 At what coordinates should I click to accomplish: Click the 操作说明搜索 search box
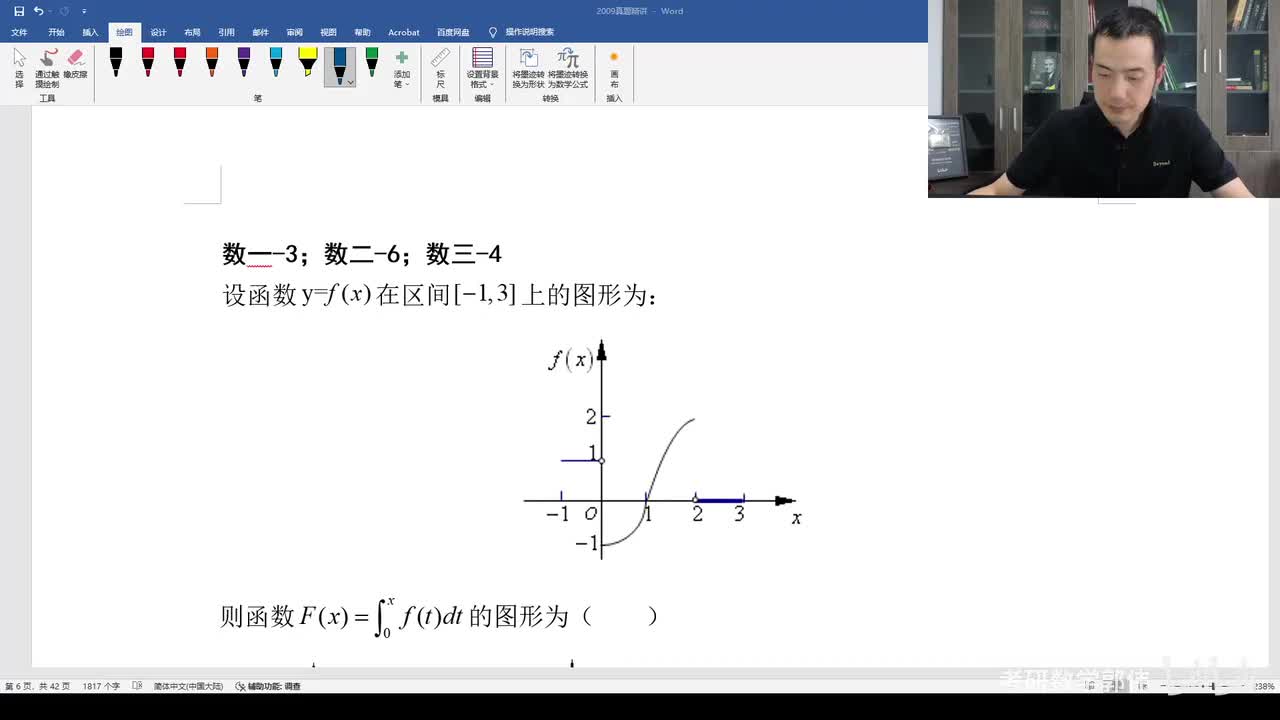pos(521,32)
